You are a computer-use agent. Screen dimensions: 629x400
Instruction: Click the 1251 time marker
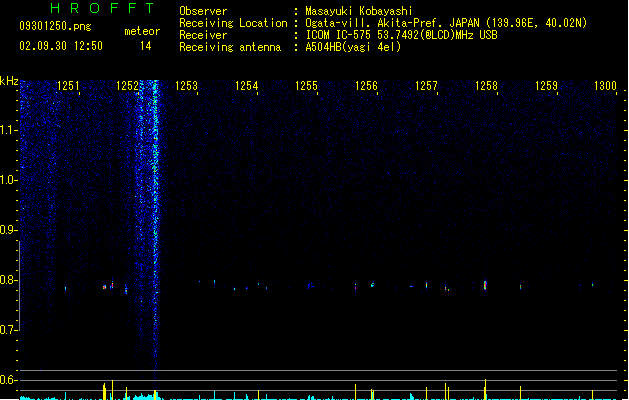tap(68, 86)
